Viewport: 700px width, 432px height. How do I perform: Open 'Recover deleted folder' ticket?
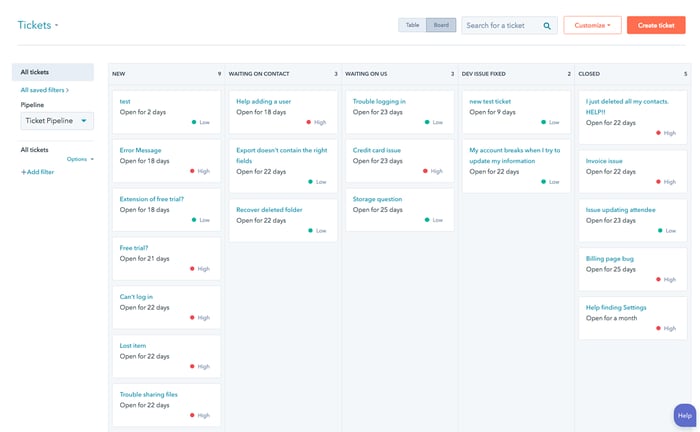click(269, 210)
